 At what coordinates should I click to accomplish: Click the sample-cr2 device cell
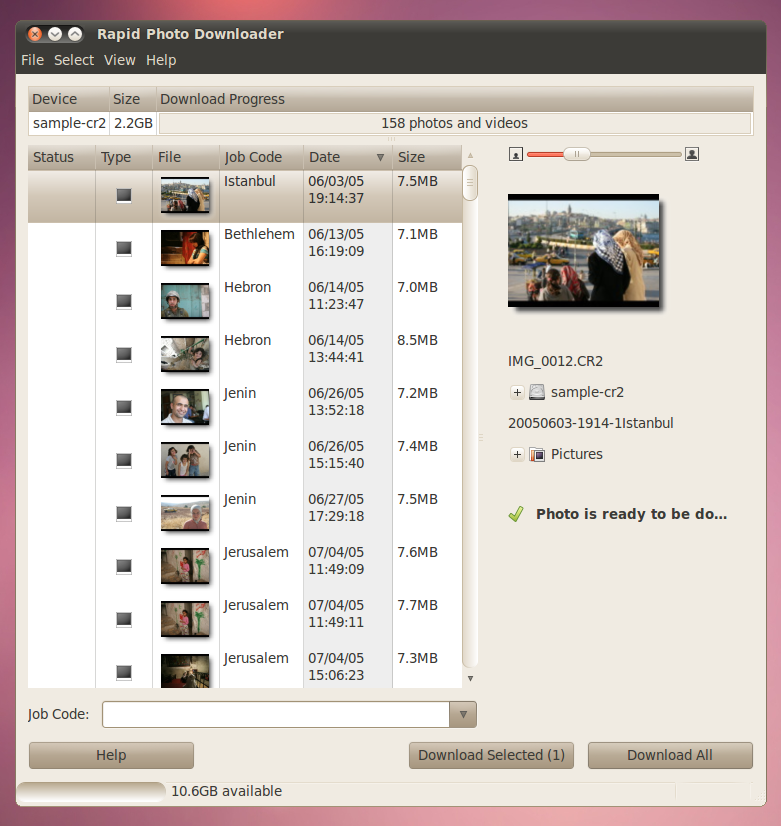69,123
